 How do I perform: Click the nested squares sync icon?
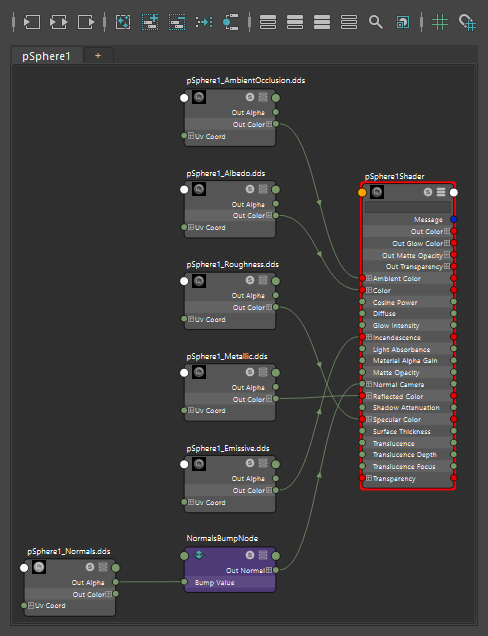tap(402, 22)
